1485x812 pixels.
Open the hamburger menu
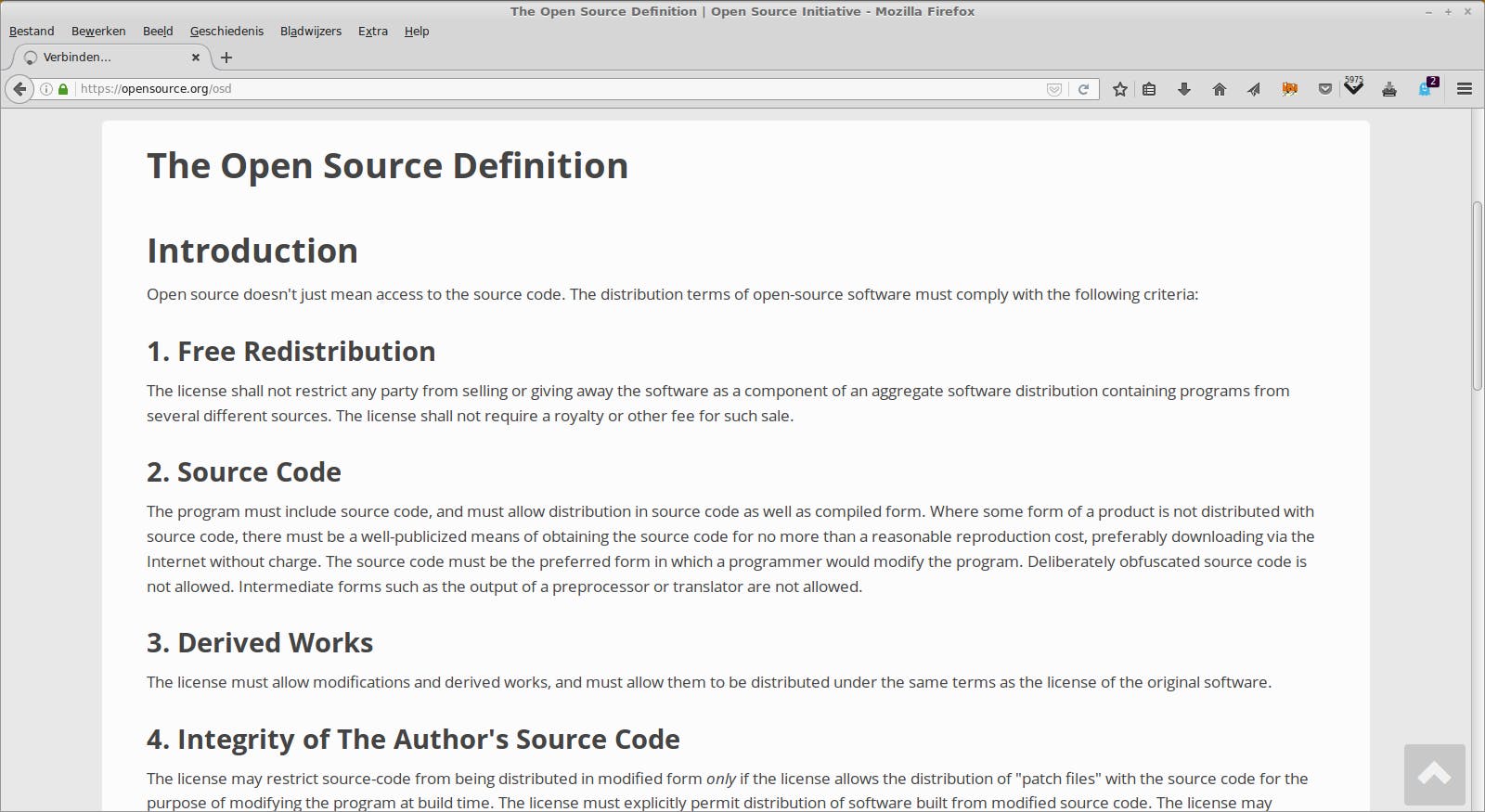click(x=1465, y=89)
